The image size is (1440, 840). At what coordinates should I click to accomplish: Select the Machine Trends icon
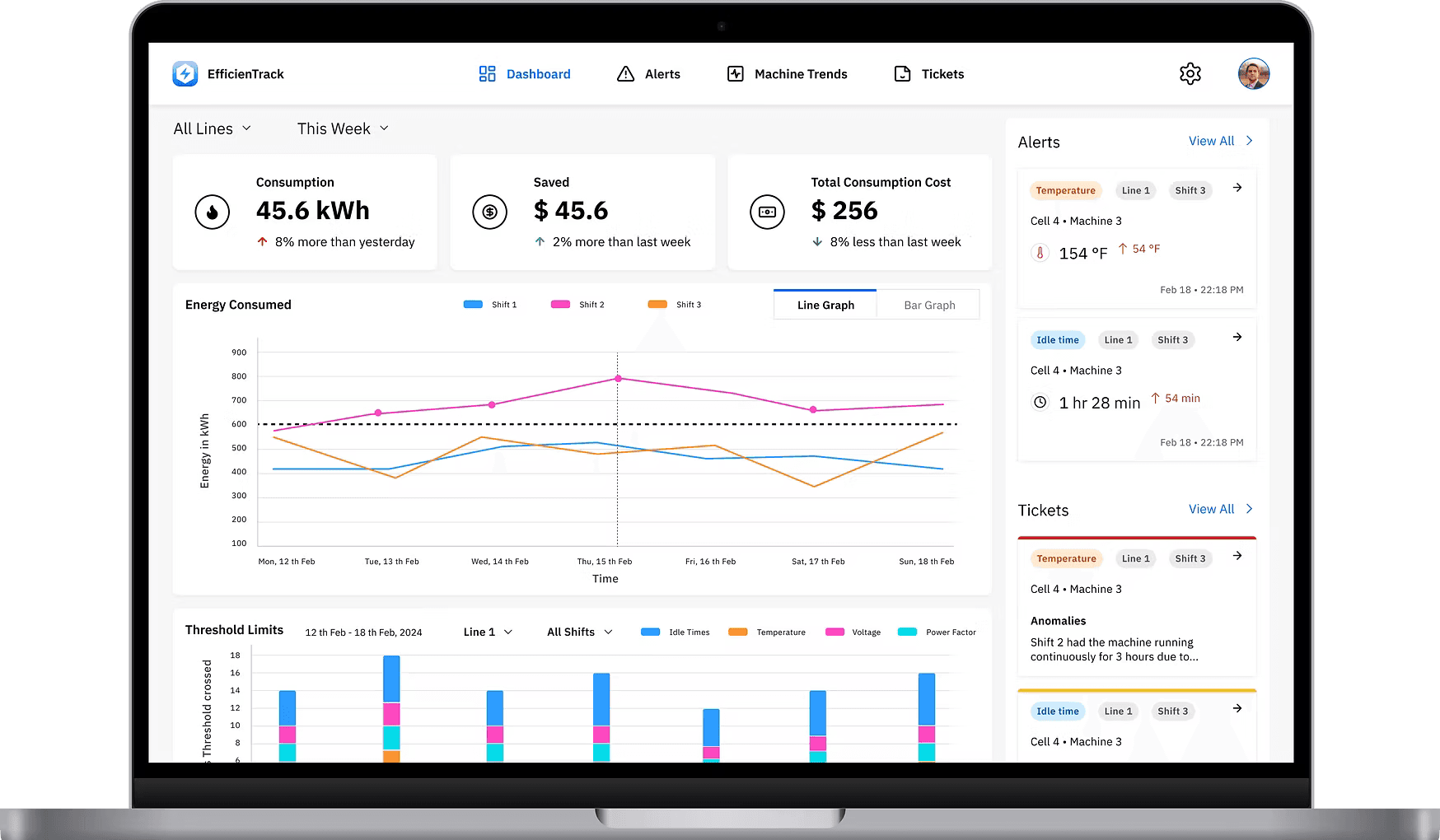pyautogui.click(x=736, y=73)
